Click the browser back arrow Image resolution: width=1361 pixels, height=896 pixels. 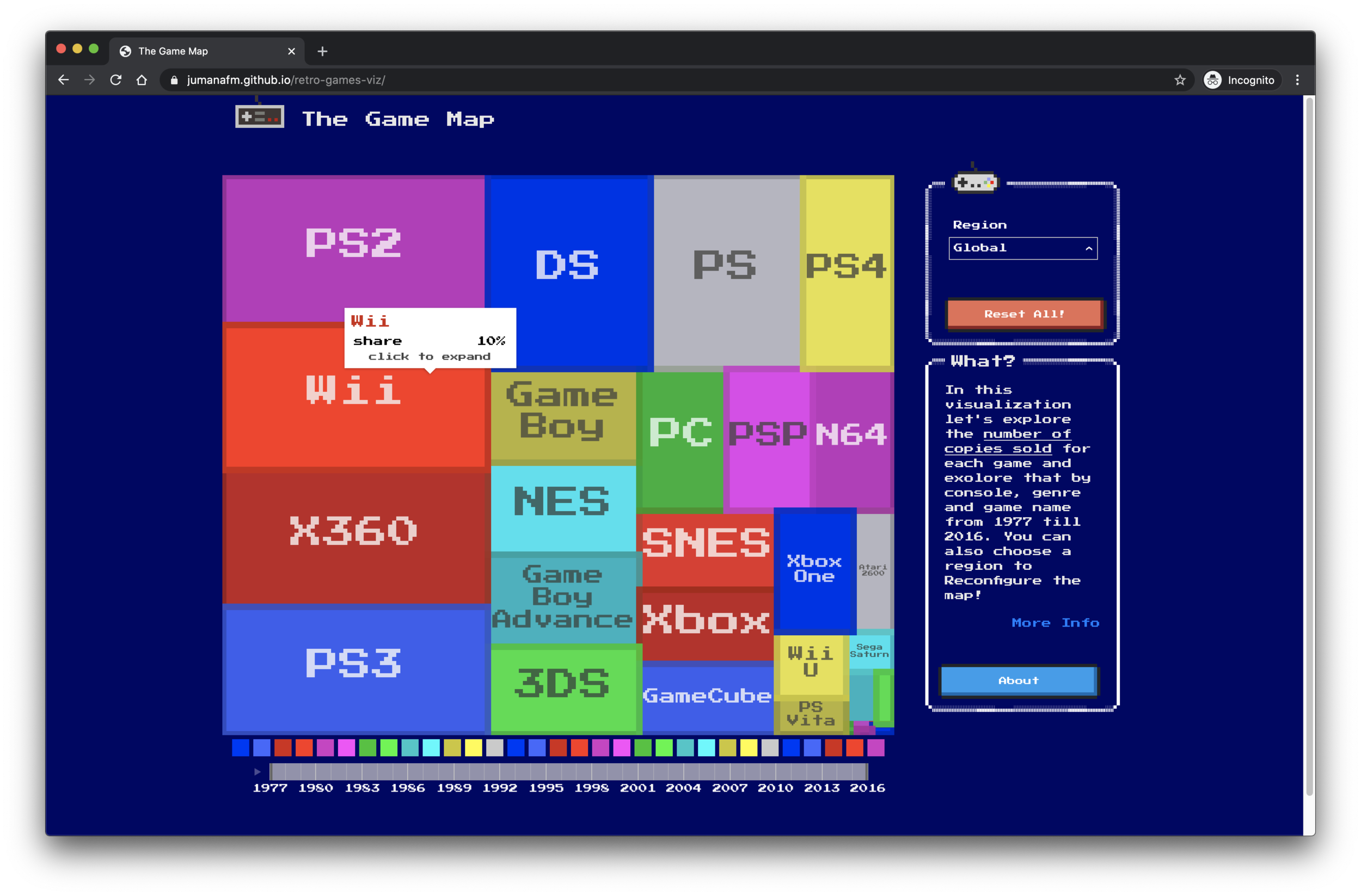click(64, 80)
